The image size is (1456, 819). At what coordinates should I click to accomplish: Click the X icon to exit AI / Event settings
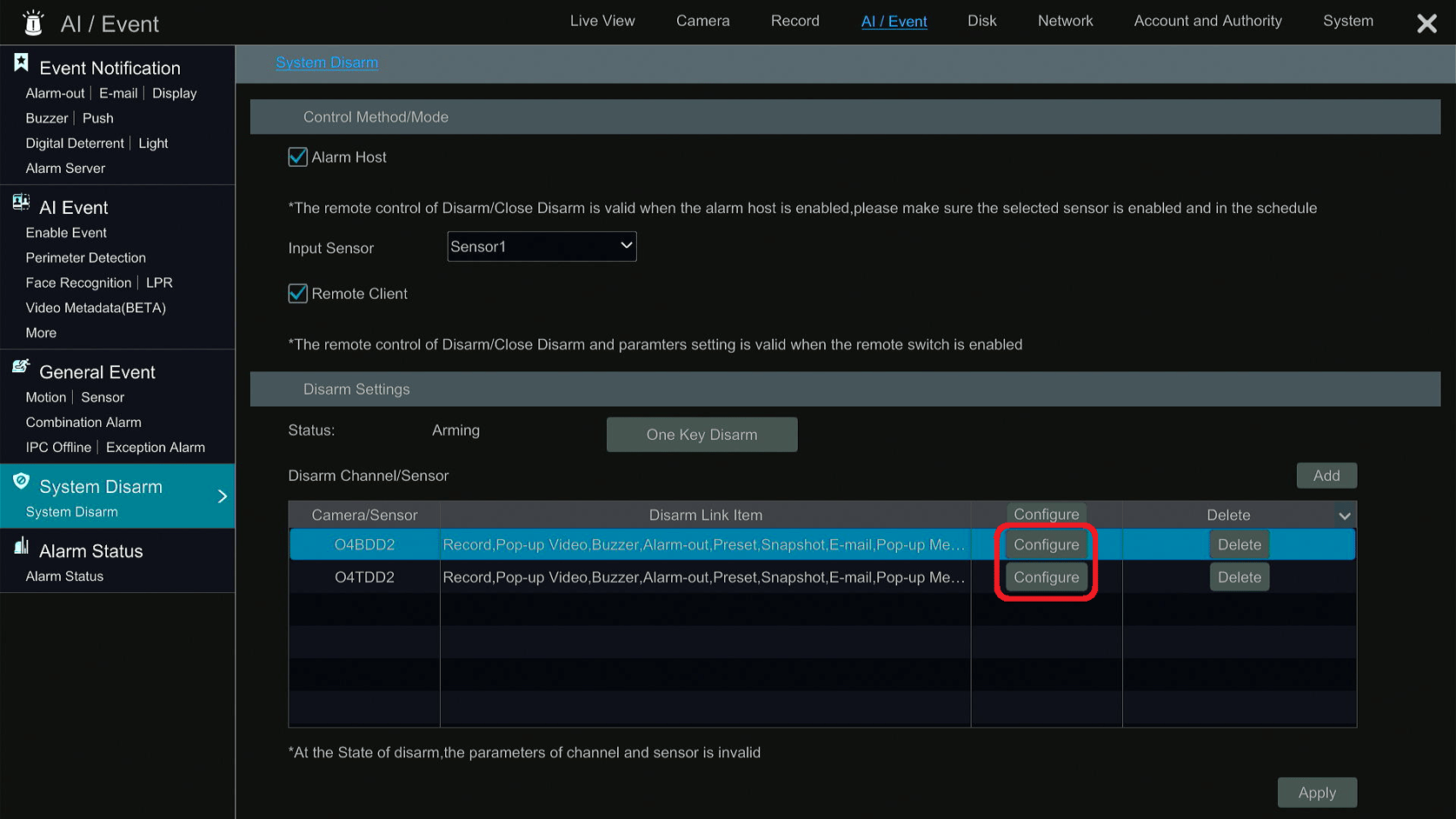coord(1426,23)
